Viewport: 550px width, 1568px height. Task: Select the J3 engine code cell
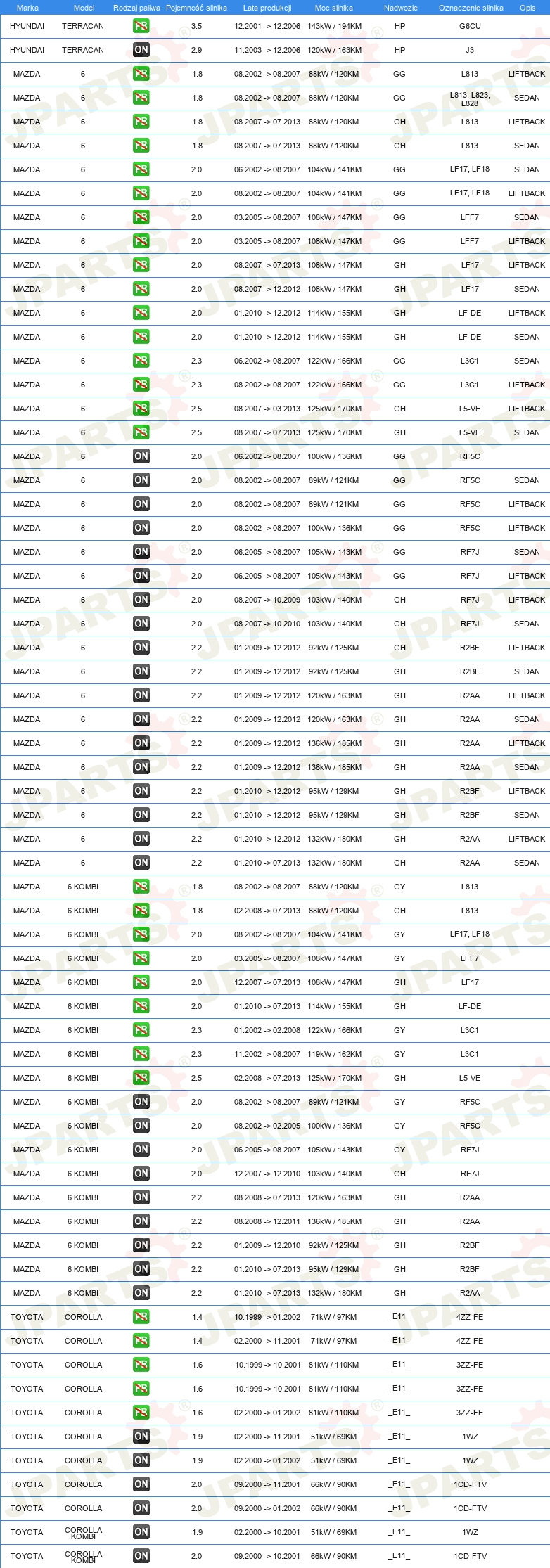click(x=470, y=50)
